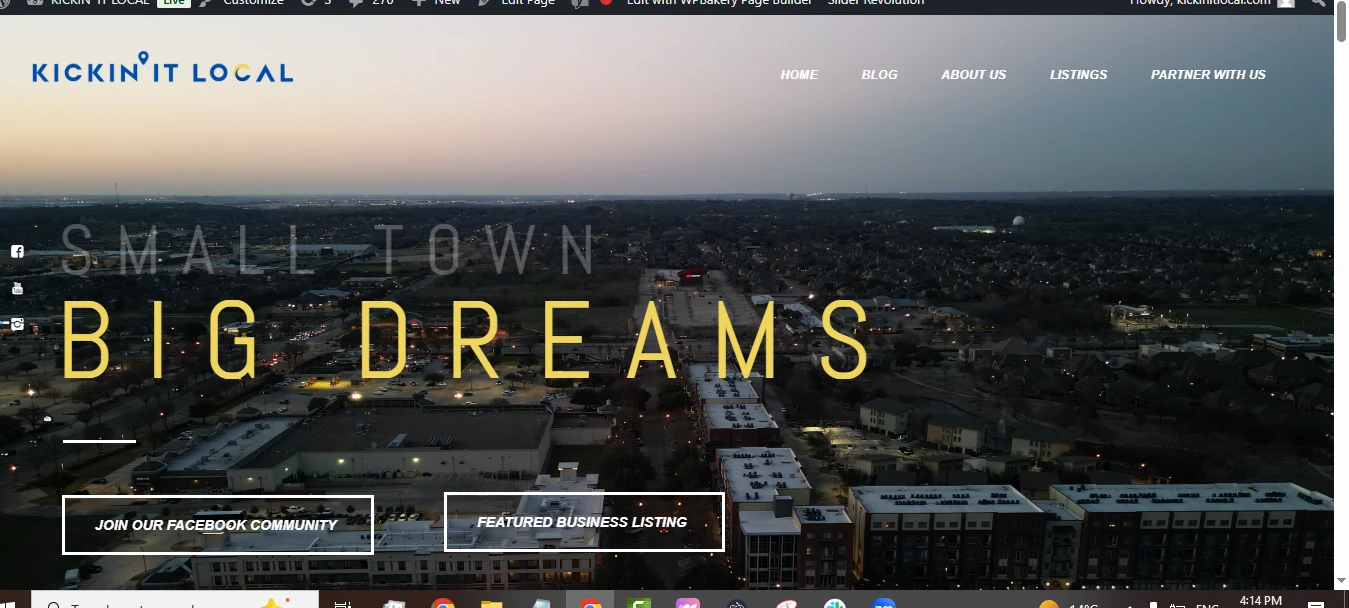This screenshot has height=608, width=1349.
Task: Open the Partner With Us page
Action: [x=1208, y=75]
